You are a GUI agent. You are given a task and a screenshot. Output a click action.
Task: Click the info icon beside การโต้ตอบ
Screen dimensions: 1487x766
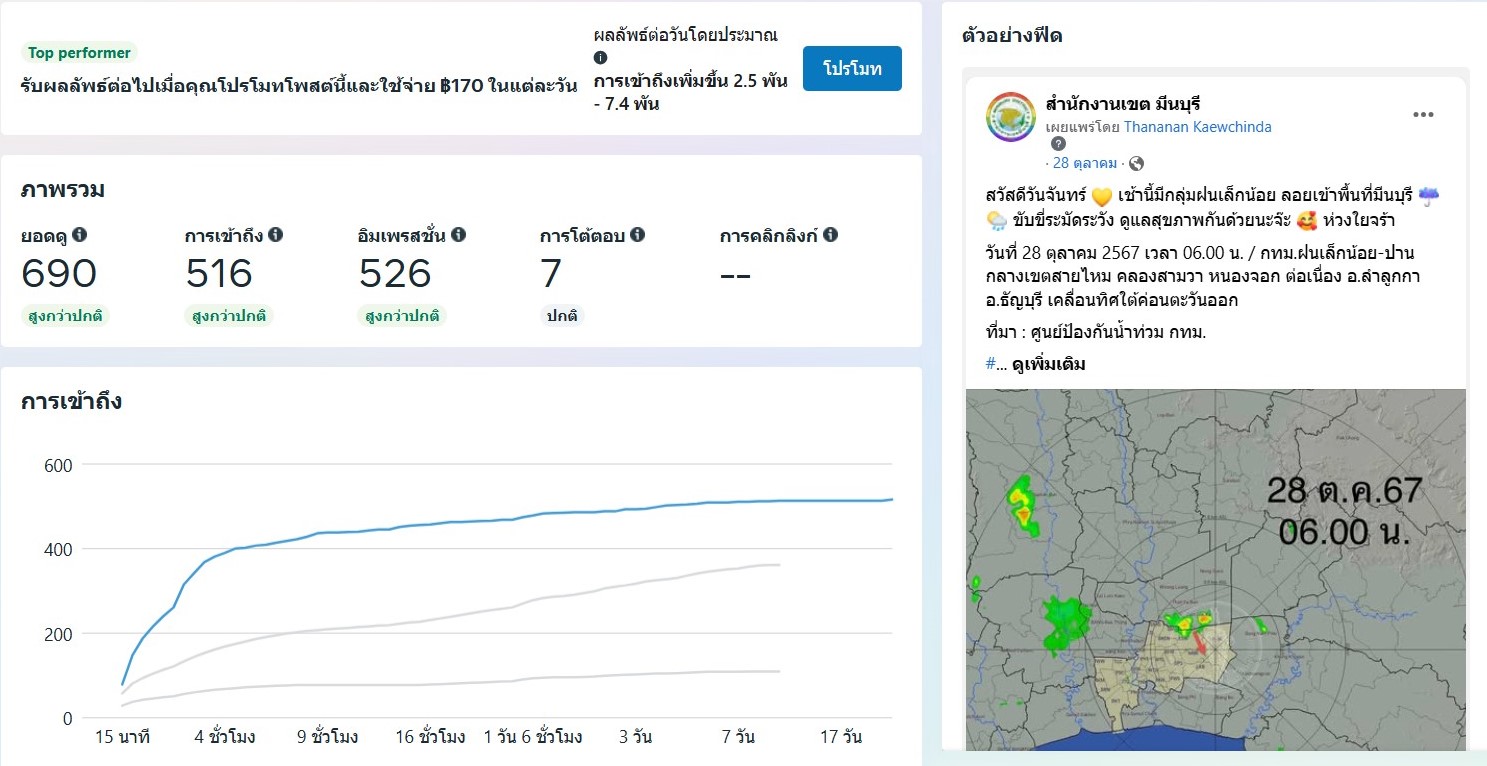click(637, 235)
